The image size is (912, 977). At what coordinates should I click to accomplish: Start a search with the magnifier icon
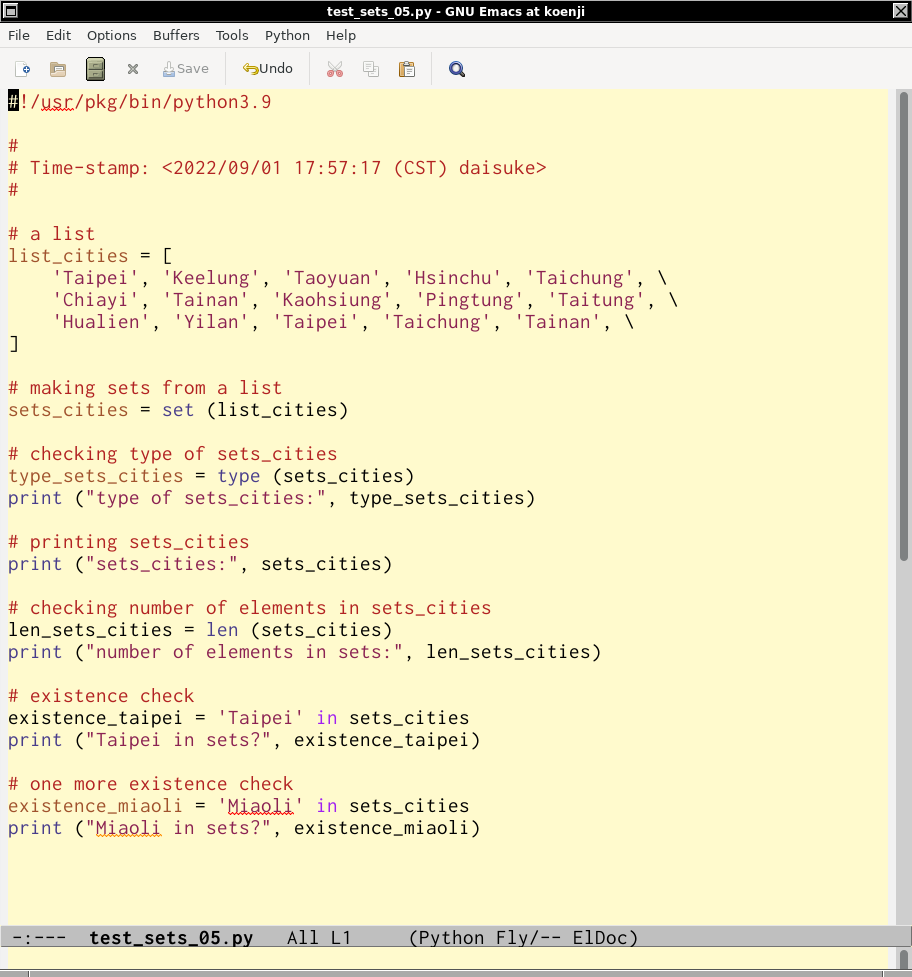[457, 69]
